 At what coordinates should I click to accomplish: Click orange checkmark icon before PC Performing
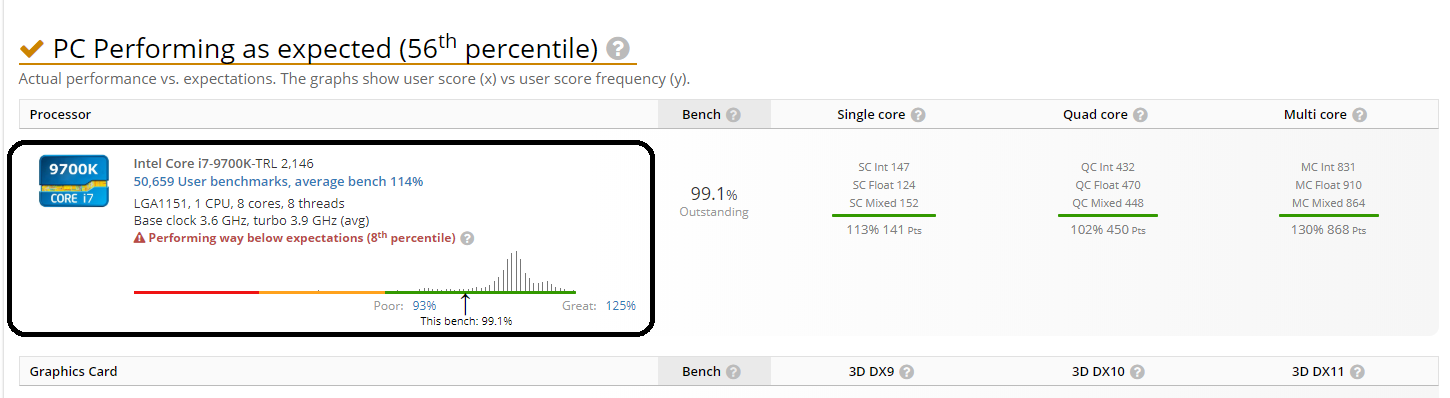pyautogui.click(x=32, y=48)
